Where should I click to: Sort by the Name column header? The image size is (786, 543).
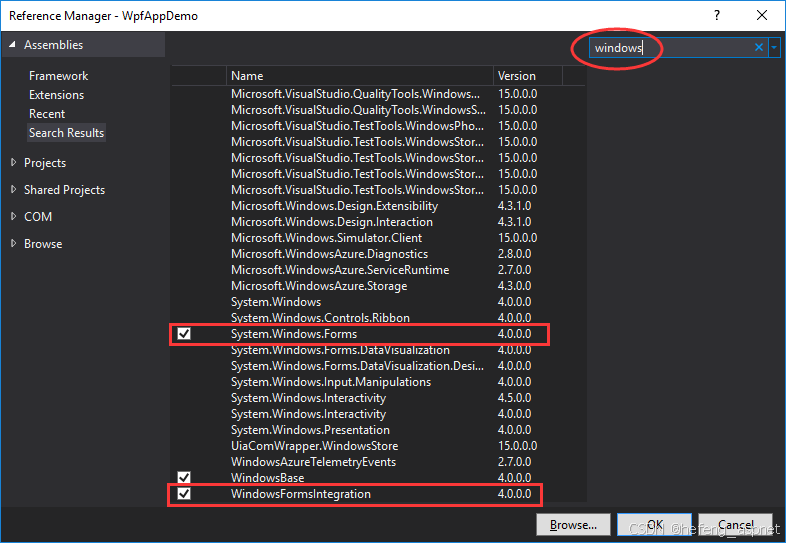pos(359,76)
